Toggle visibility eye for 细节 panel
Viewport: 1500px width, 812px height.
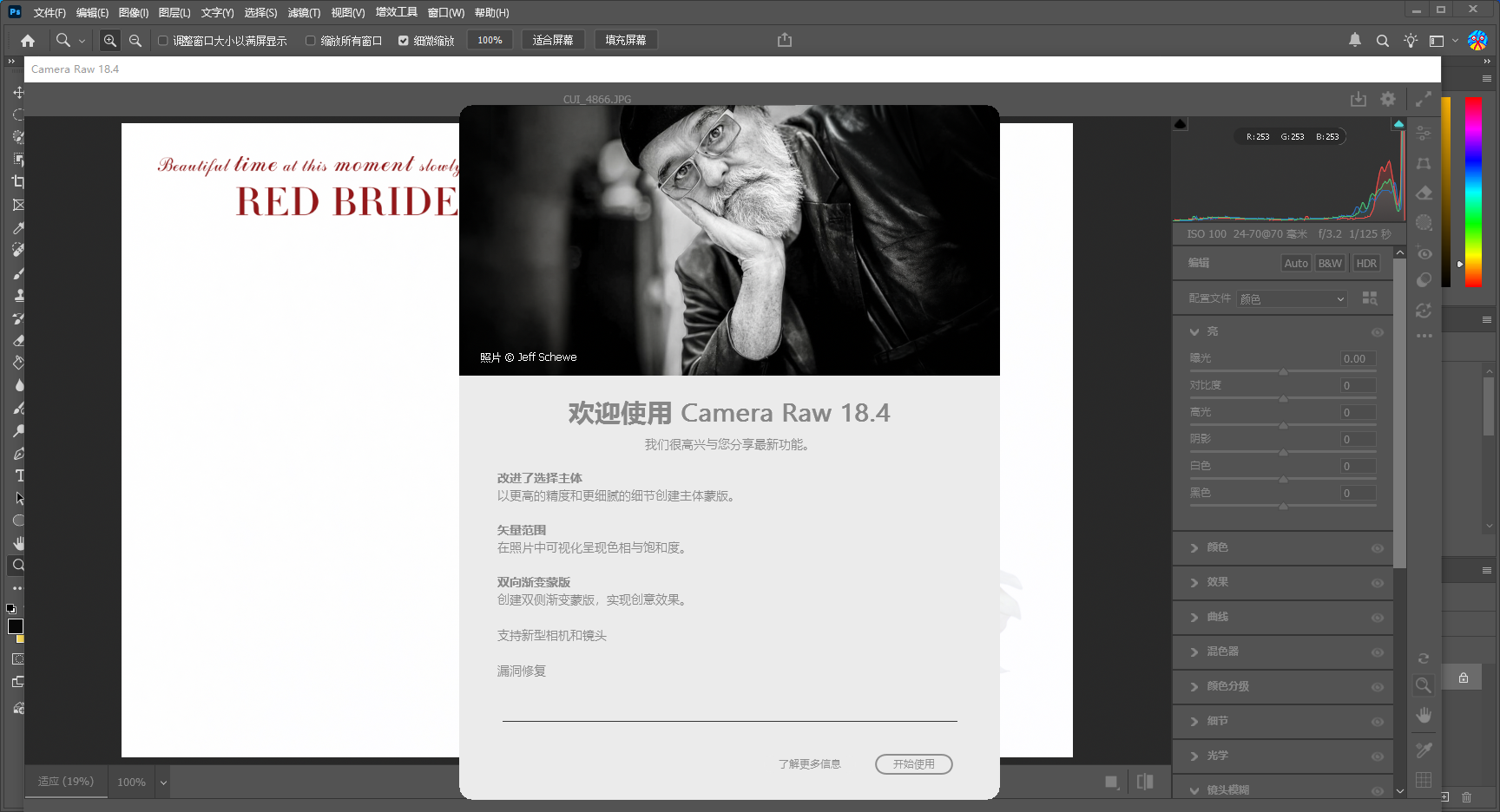pyautogui.click(x=1377, y=722)
